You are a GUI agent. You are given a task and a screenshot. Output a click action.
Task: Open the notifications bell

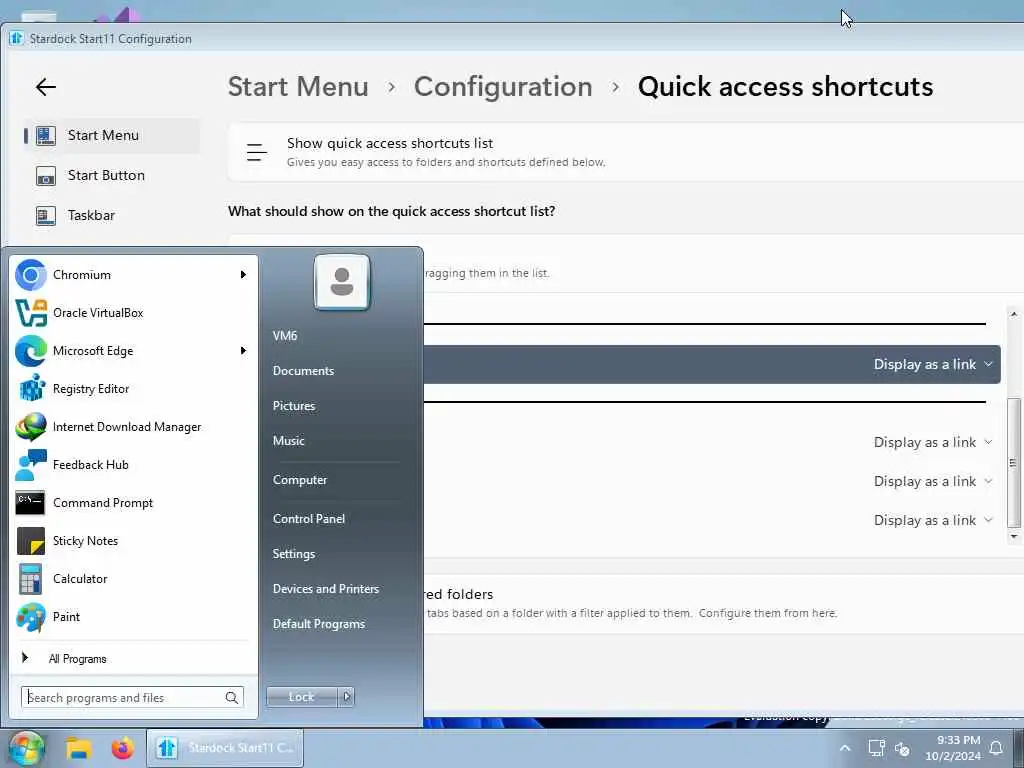996,748
